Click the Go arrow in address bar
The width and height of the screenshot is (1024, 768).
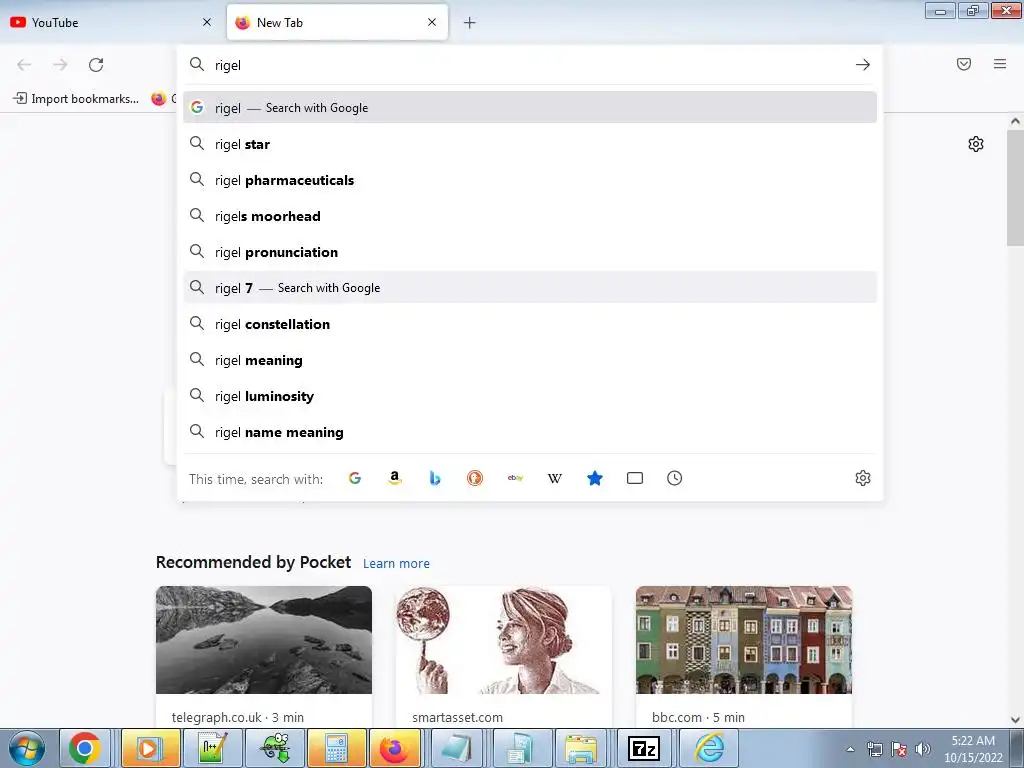click(863, 65)
